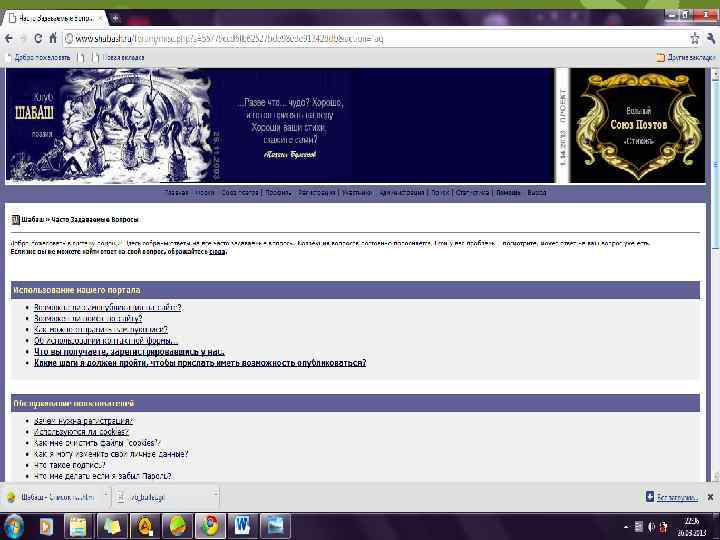Click 'Что такое подпись?' item

[70, 465]
